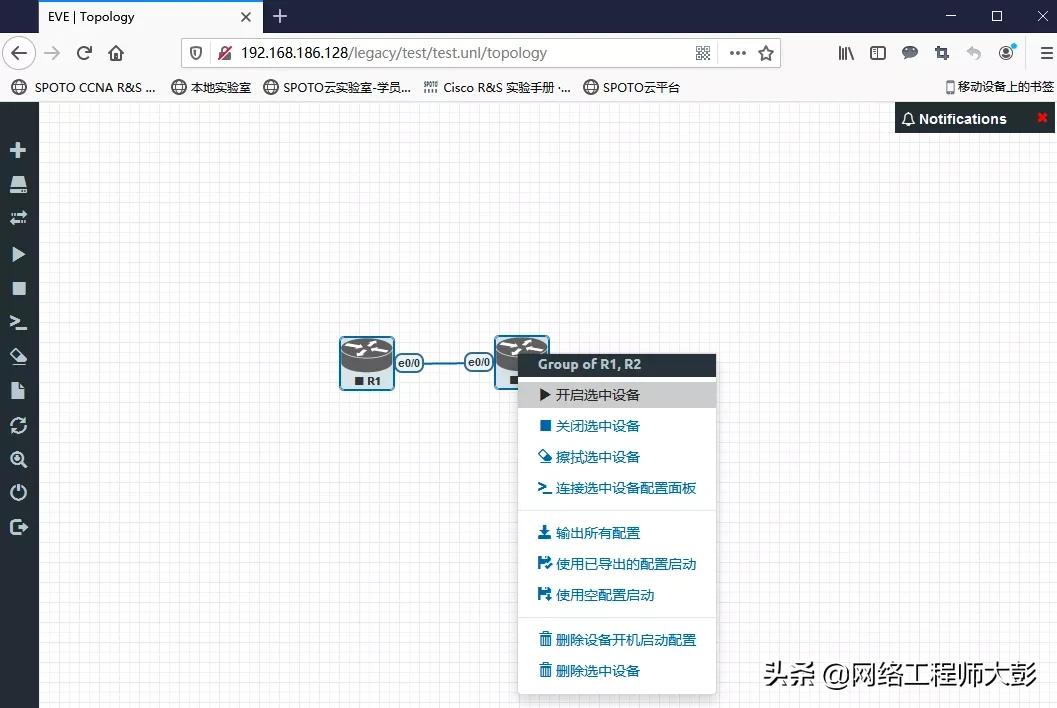Screen dimensions: 1057x708
Task: Choose 开启选中设备 from the context menu
Action: [602, 394]
